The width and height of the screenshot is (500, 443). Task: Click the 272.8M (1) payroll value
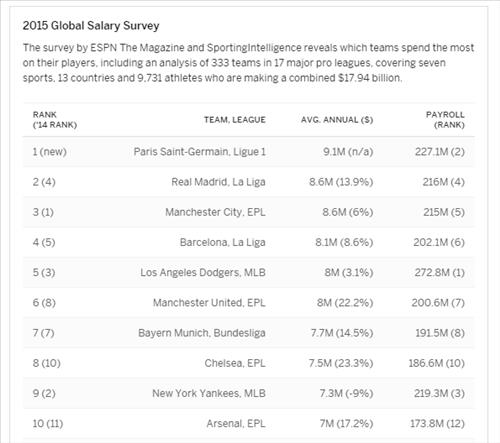[440, 272]
